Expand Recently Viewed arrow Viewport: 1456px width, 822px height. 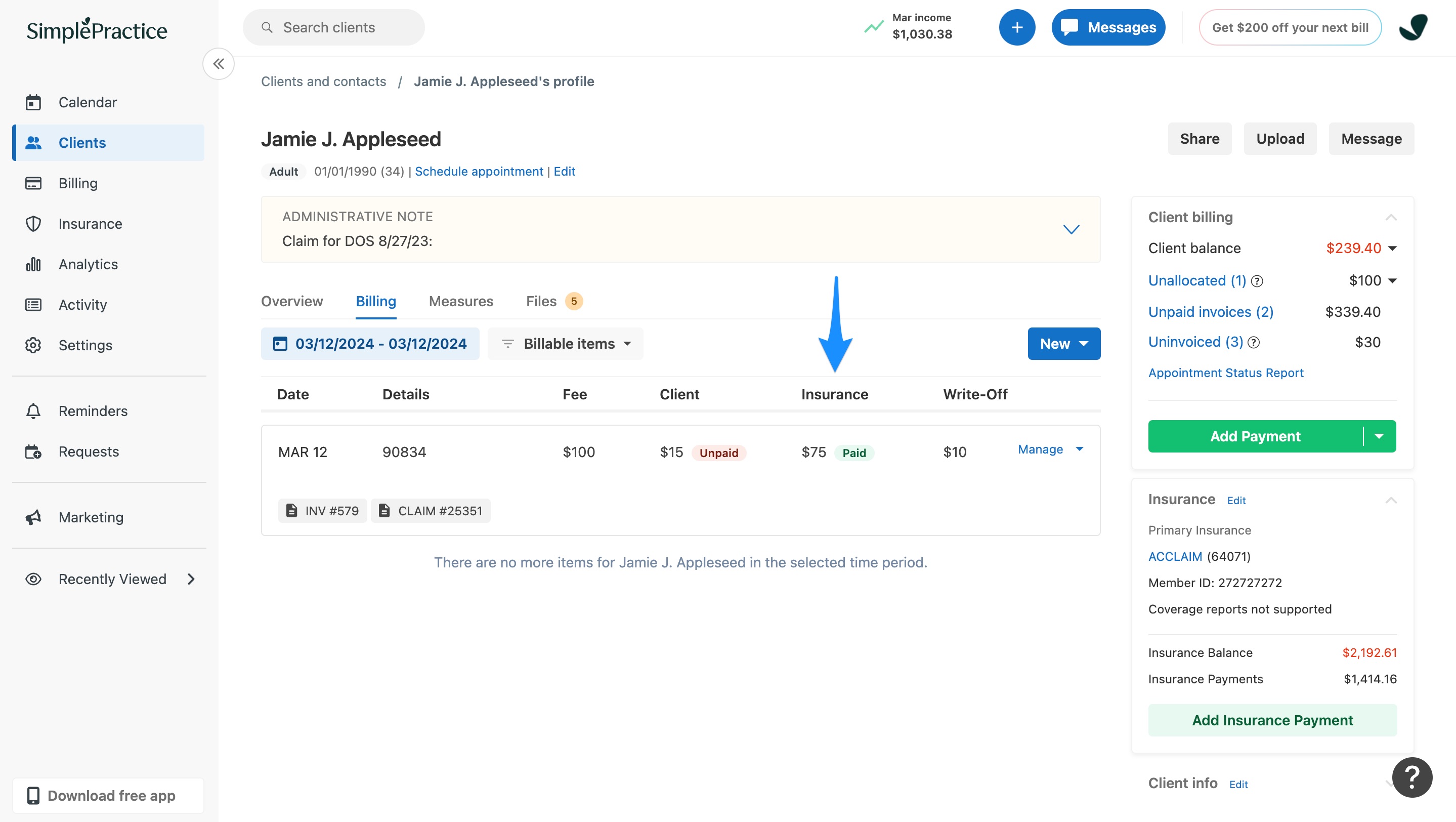[x=191, y=580]
